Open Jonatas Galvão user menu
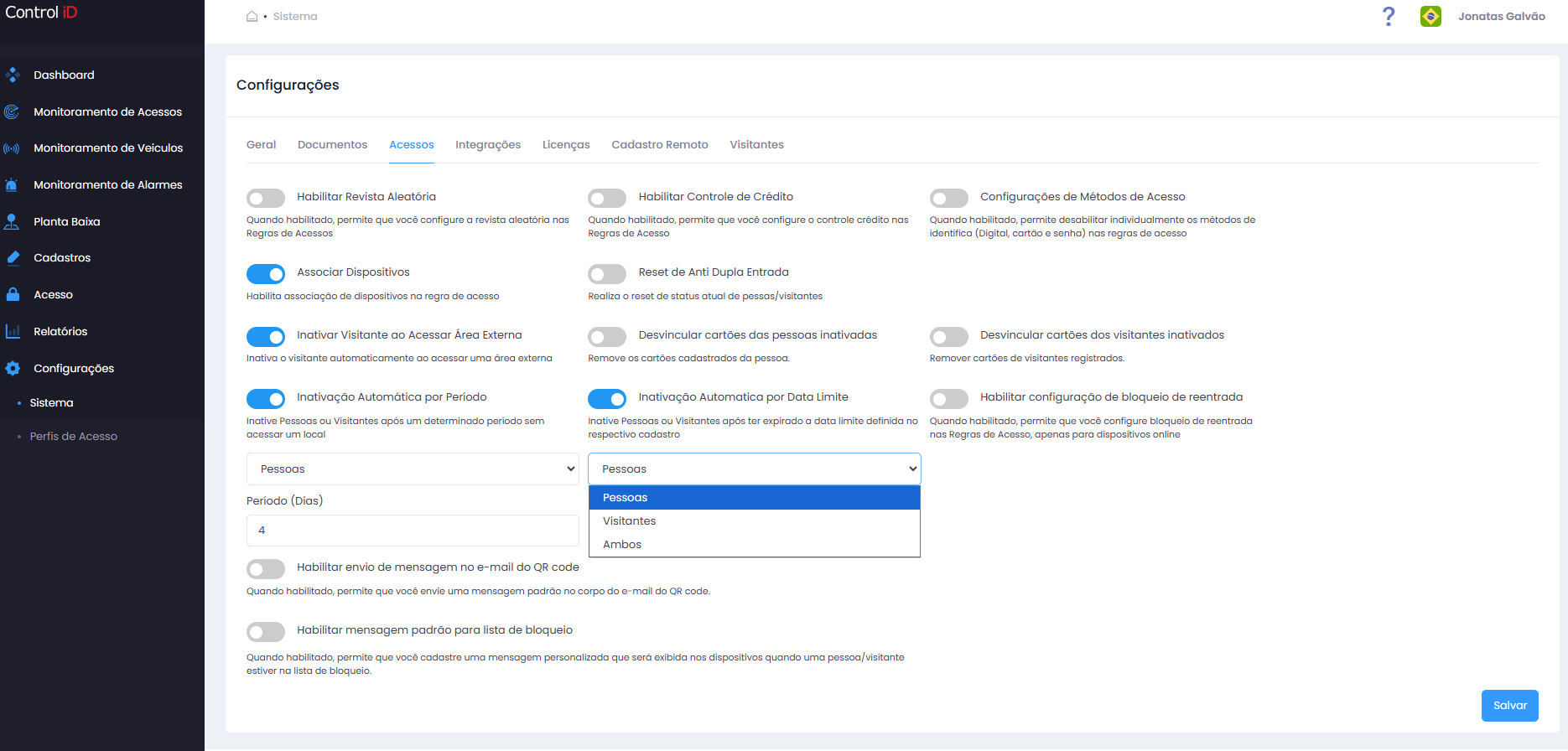This screenshot has height=751, width=1568. point(1501,16)
